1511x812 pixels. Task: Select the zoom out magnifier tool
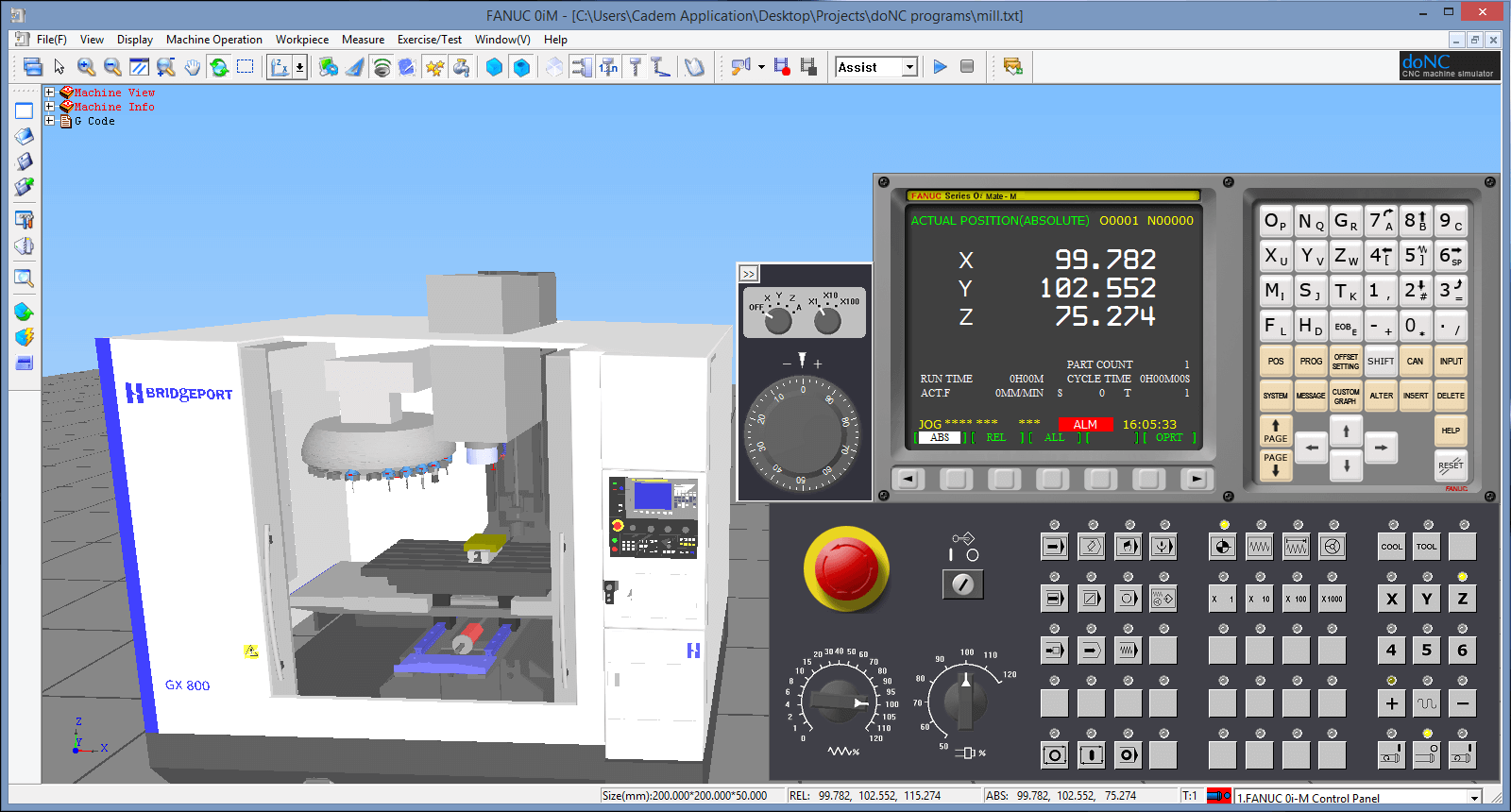tap(112, 67)
